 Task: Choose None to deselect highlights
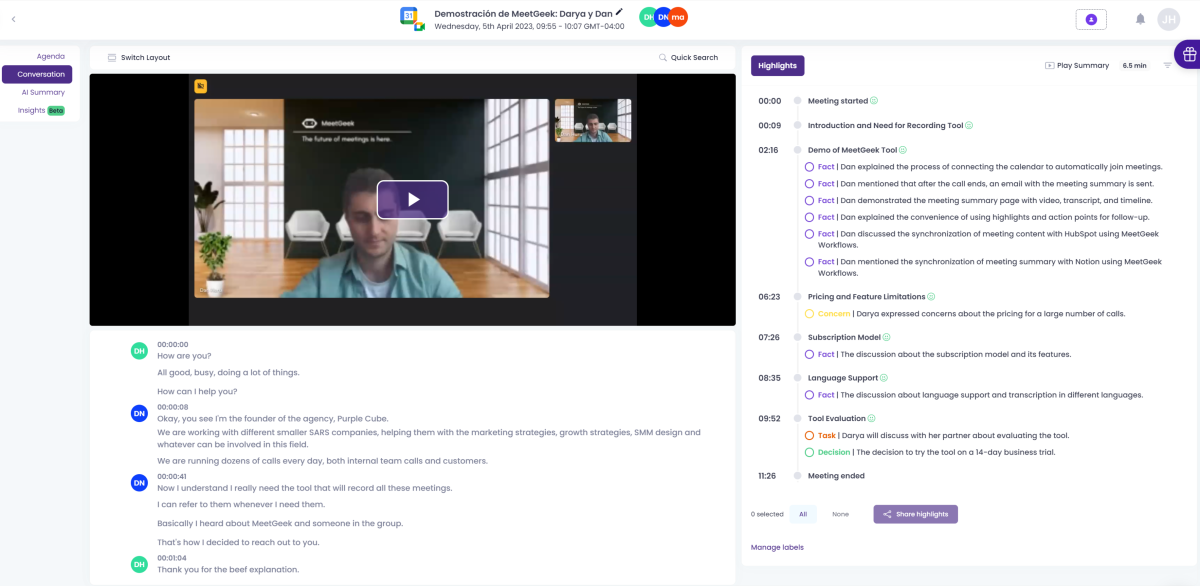pos(840,514)
